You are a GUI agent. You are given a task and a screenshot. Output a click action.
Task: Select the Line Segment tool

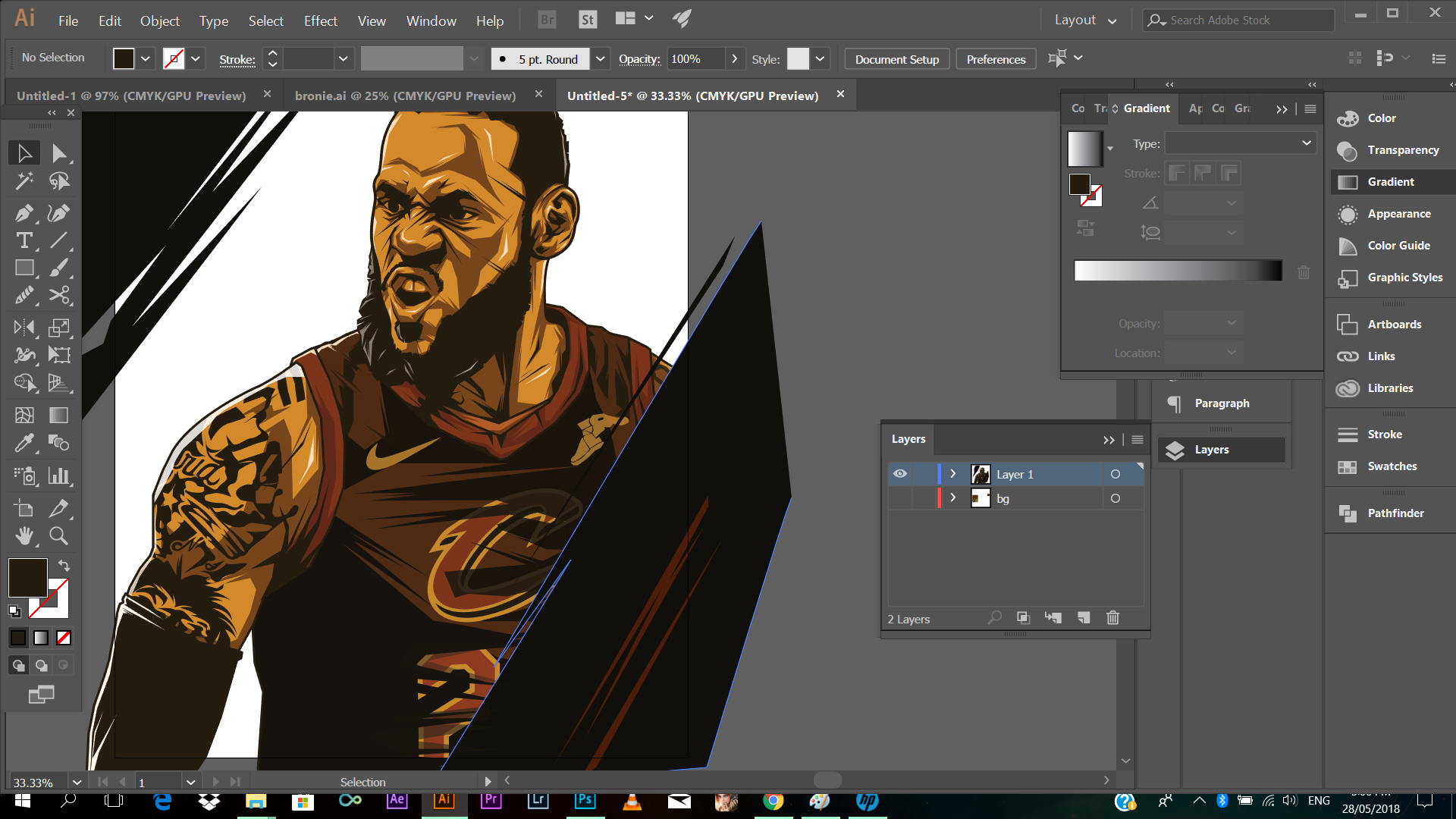[x=59, y=240]
